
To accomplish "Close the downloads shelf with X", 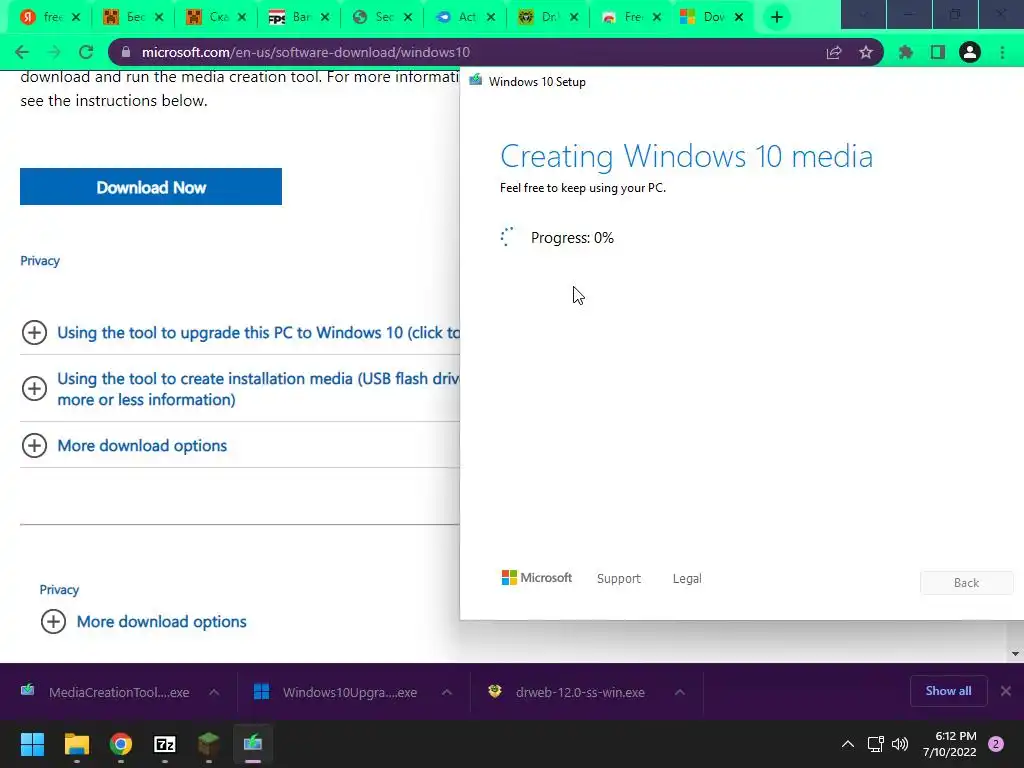I will point(1006,691).
